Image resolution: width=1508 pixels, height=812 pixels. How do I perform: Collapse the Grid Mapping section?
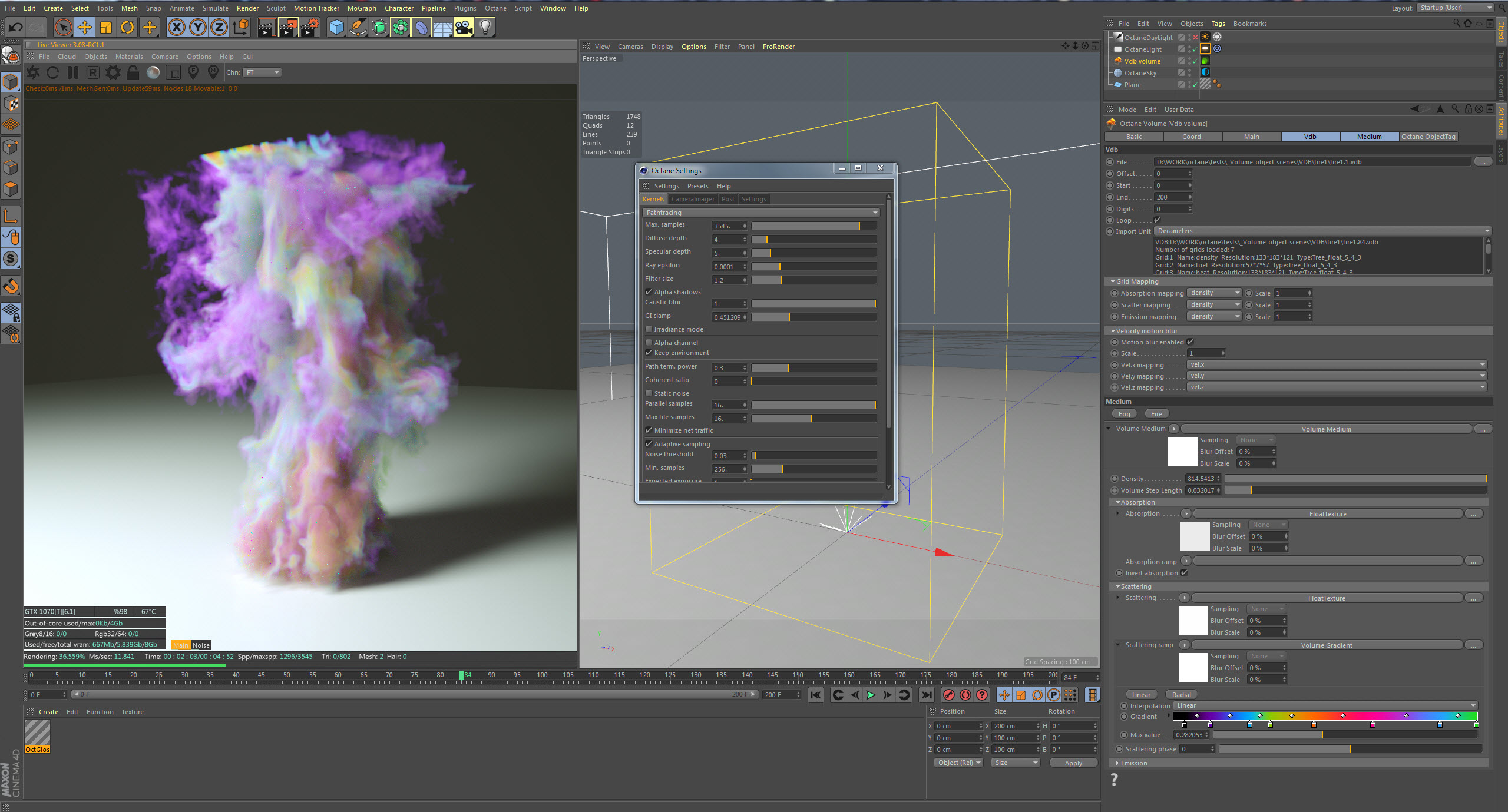point(1113,281)
